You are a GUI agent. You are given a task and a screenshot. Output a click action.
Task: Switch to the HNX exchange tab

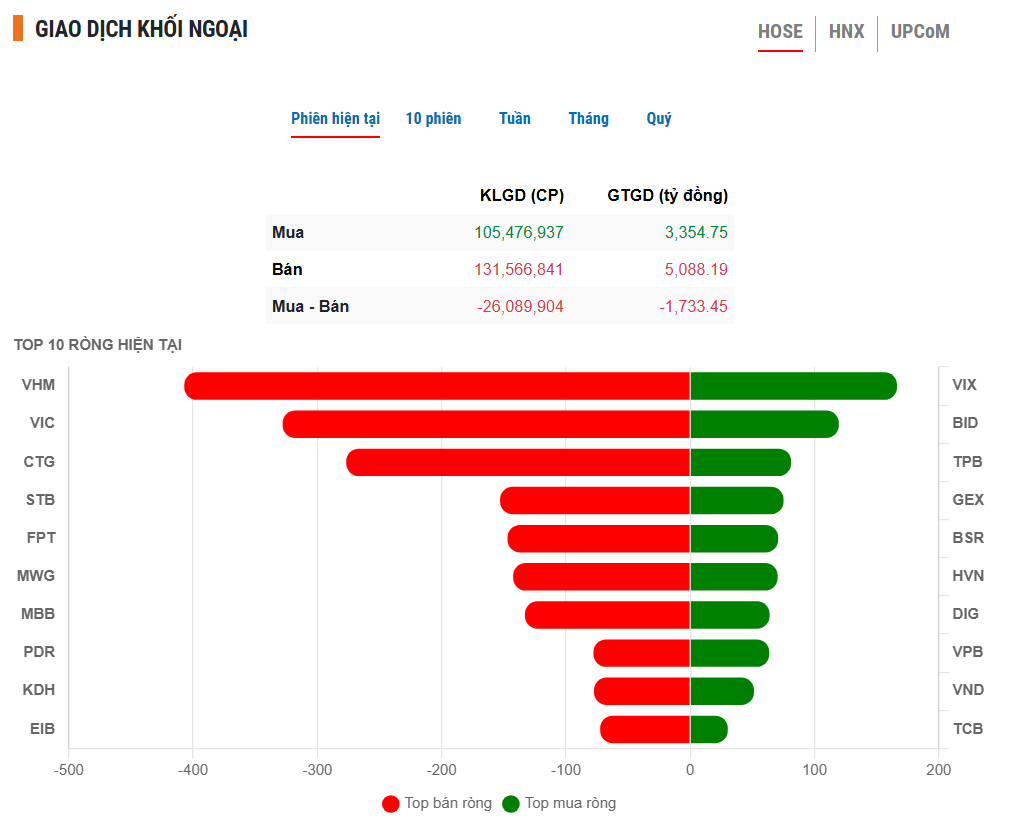pos(846,32)
